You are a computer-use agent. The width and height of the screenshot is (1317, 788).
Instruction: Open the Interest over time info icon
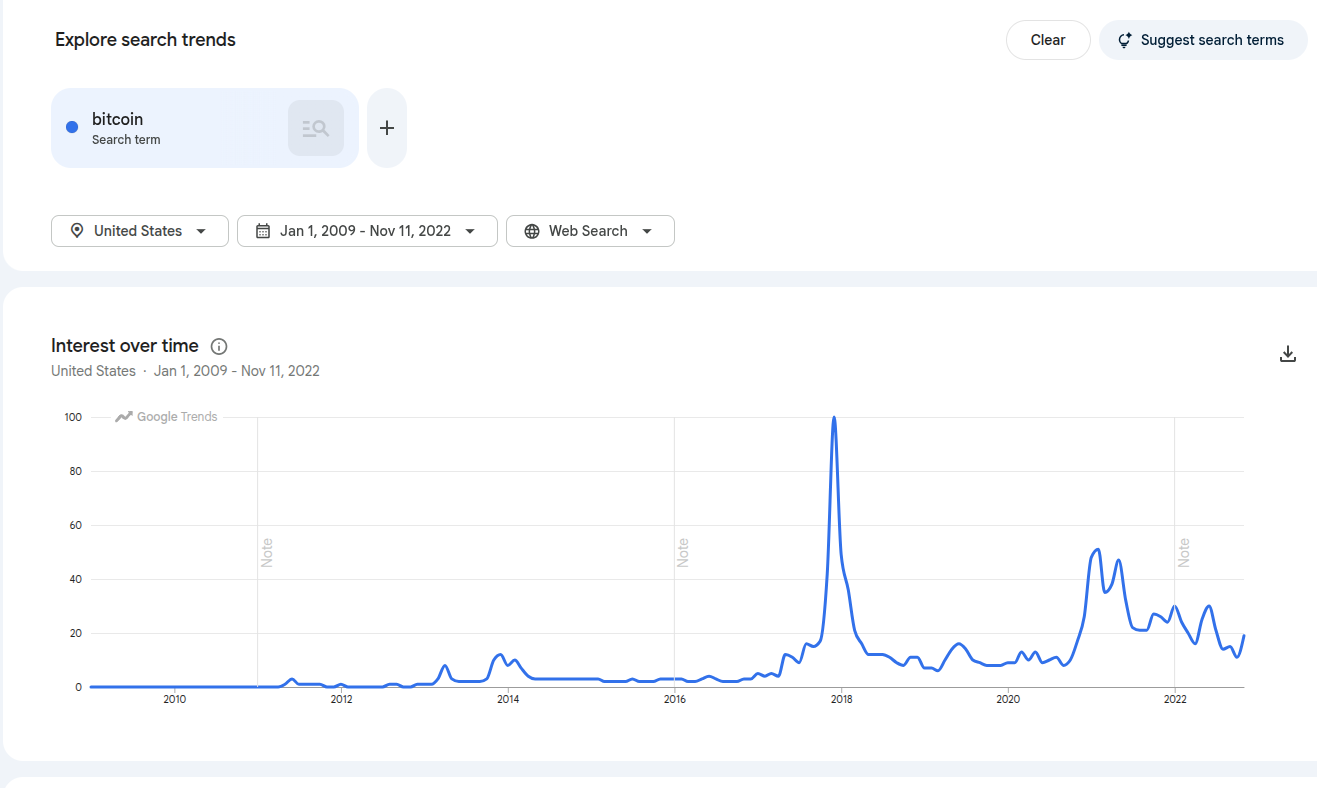[219, 346]
